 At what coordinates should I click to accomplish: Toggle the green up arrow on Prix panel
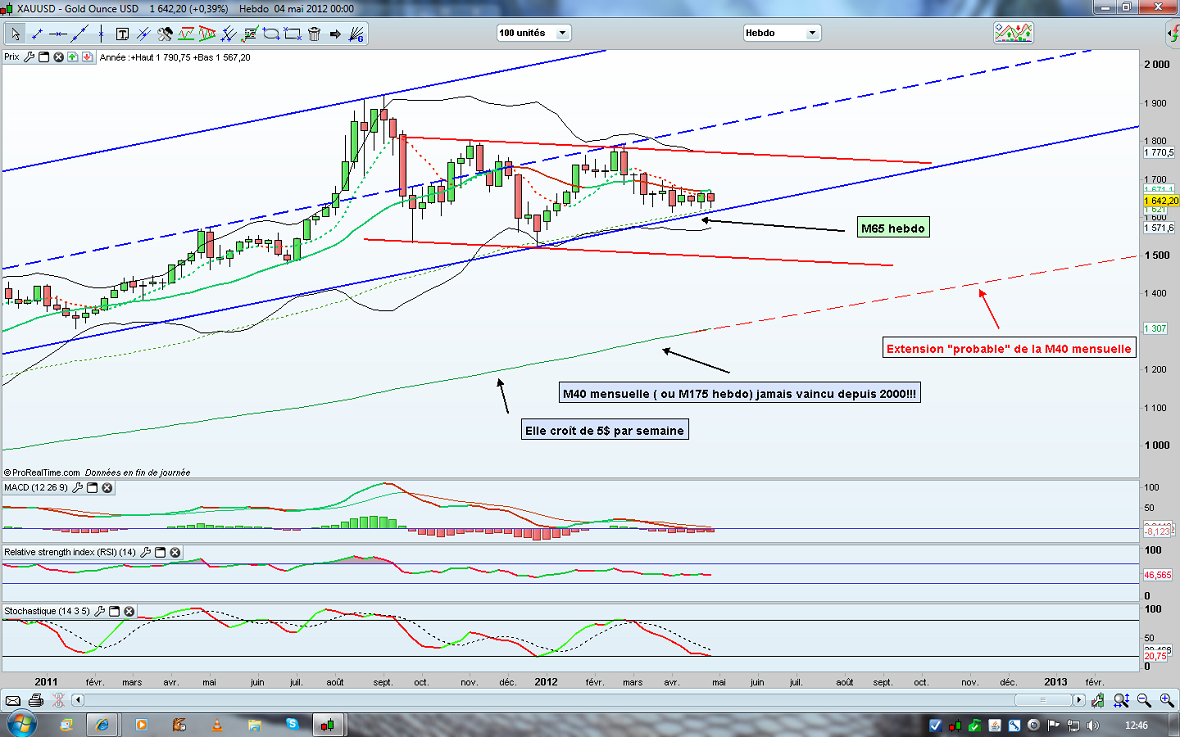click(73, 57)
